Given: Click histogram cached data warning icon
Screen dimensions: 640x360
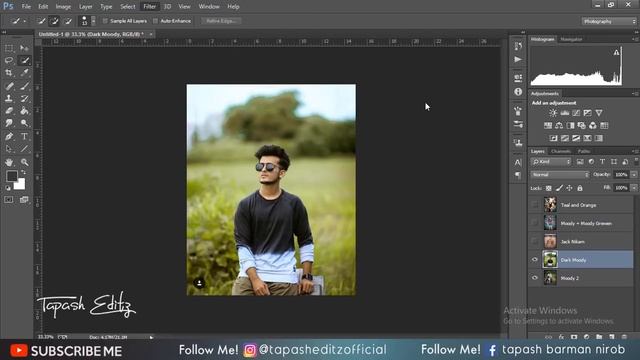Looking at the screenshot, I should [616, 53].
